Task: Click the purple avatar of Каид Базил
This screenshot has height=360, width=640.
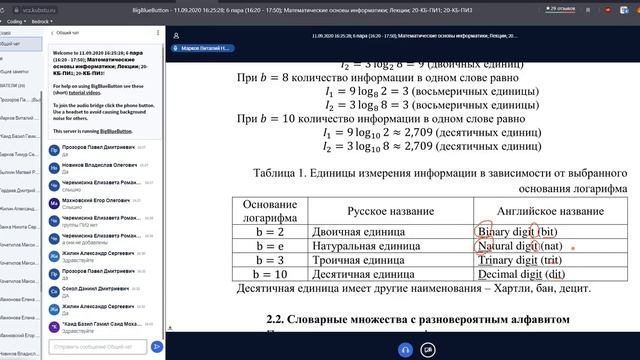Action: tap(54, 327)
